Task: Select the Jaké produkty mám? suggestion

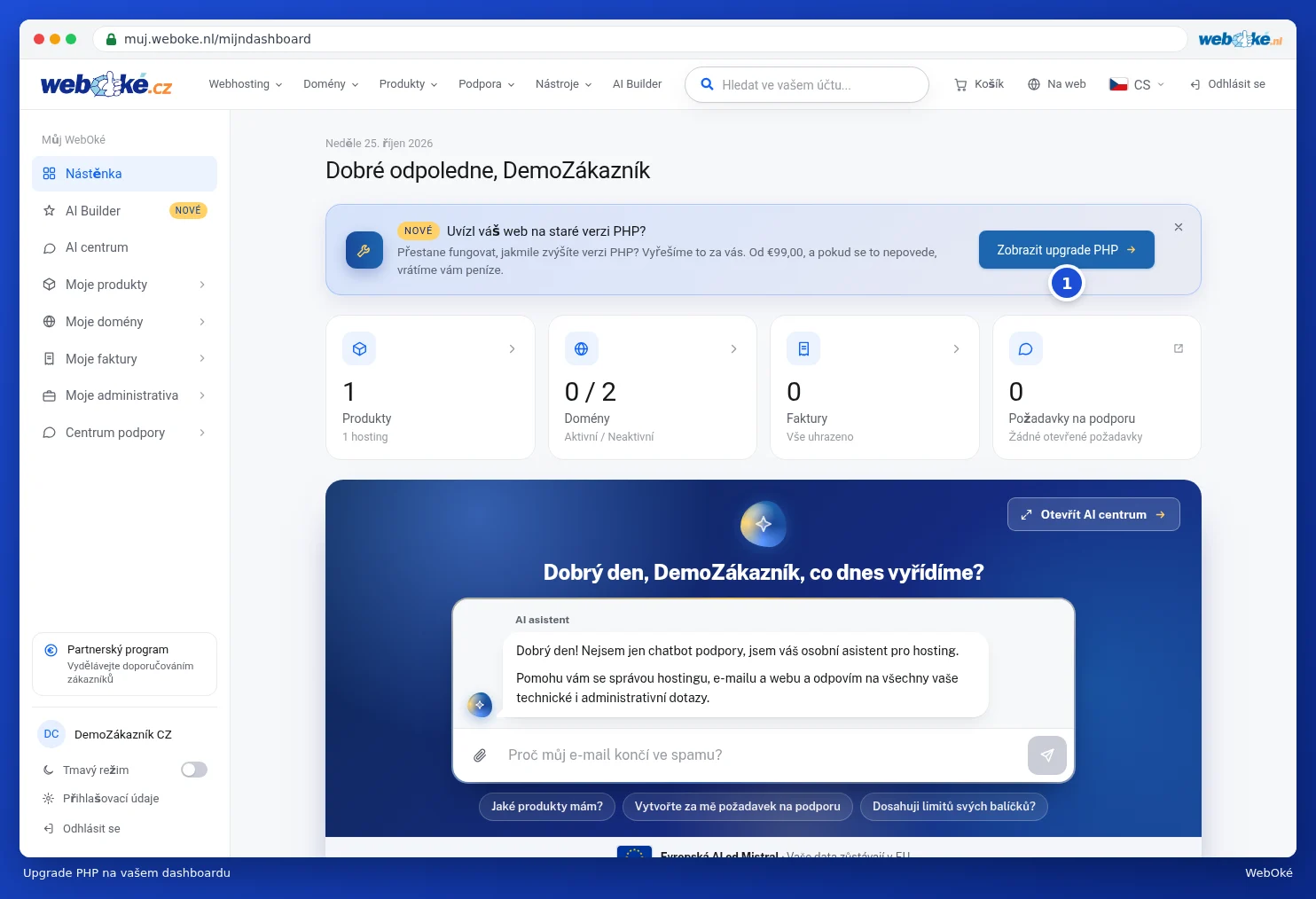Action: [x=547, y=807]
